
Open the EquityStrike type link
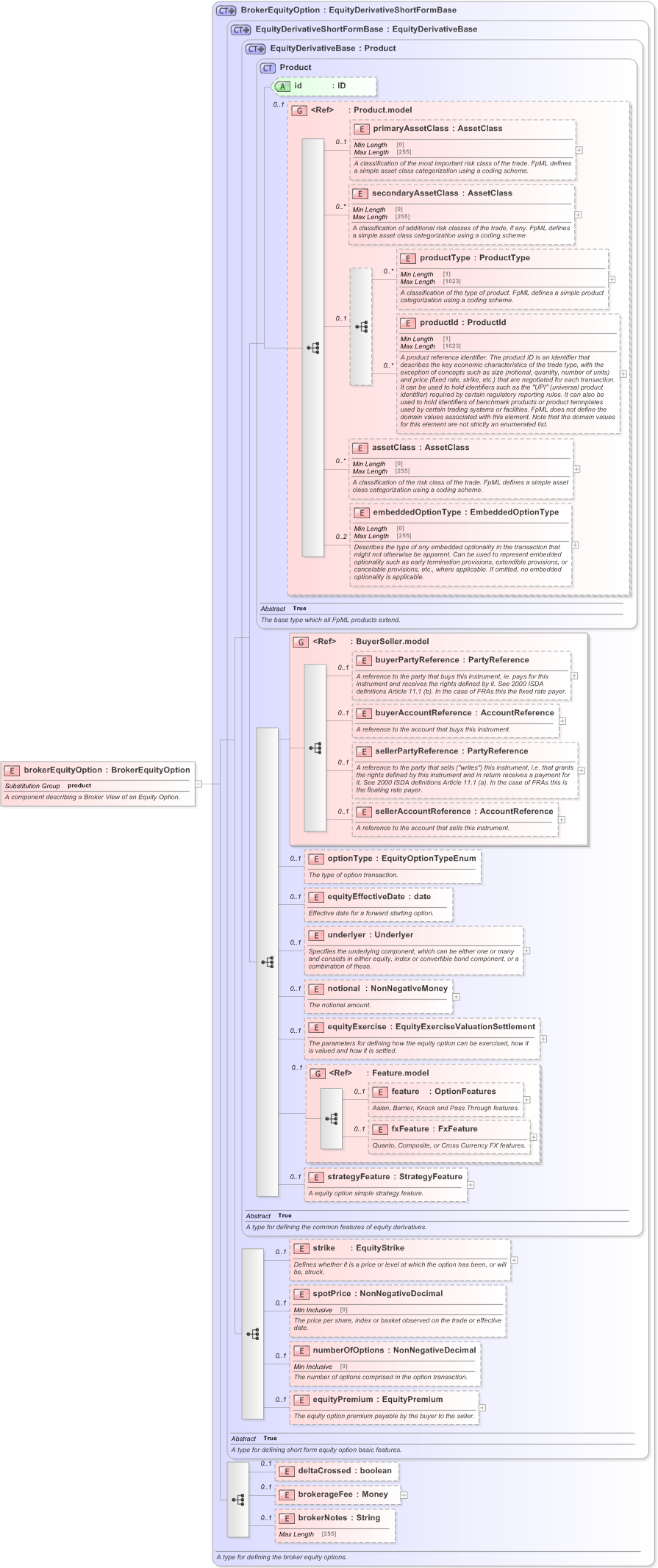click(380, 1248)
